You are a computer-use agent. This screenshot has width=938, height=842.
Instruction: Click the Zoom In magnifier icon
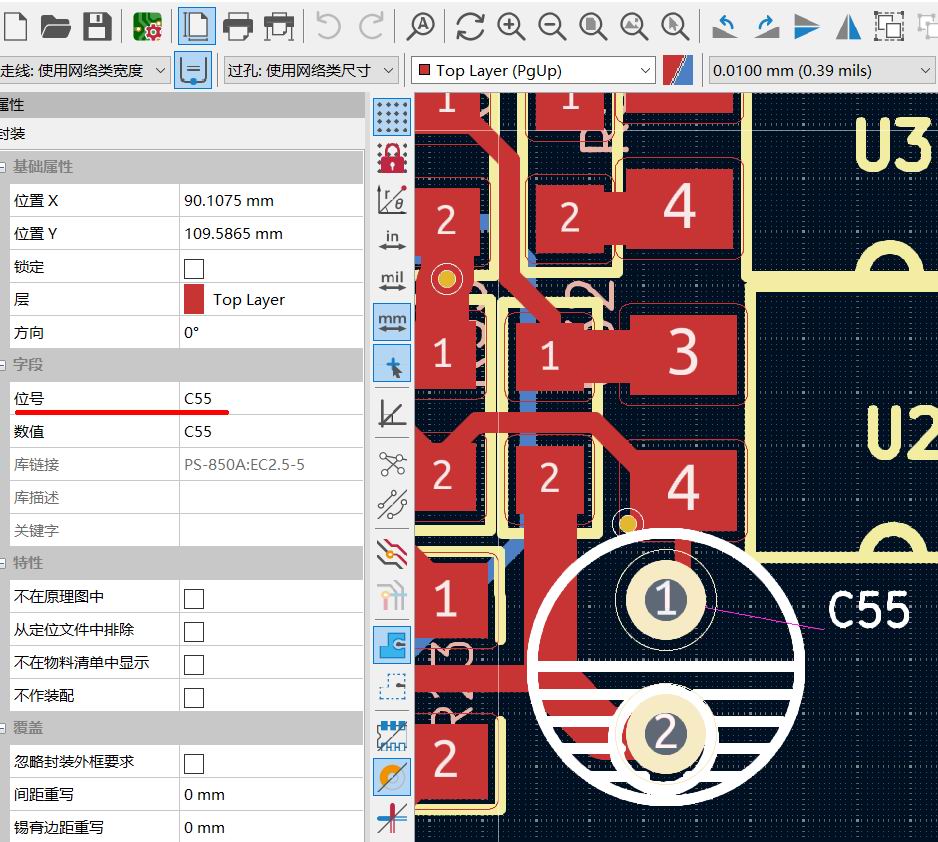[x=512, y=26]
